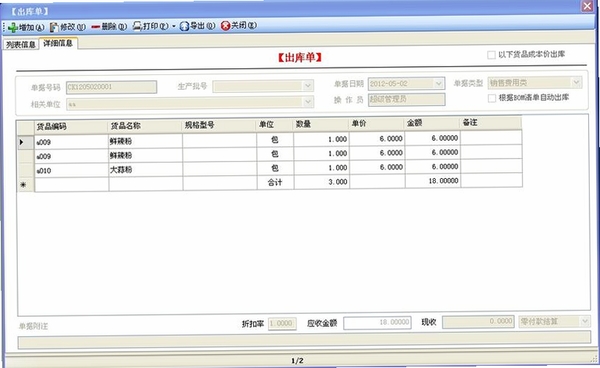Select the 详细信息 tab

click(x=58, y=43)
